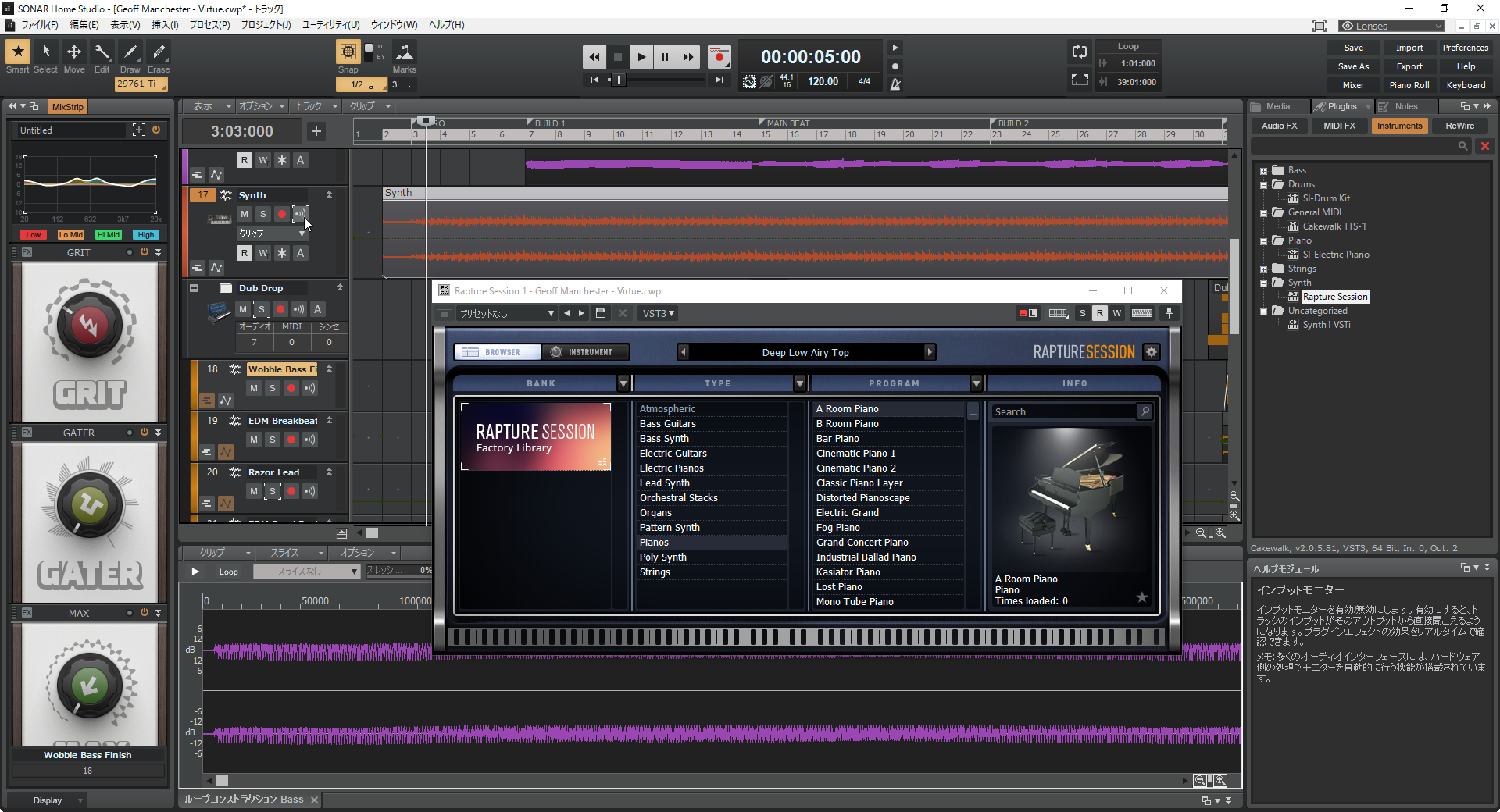Expand the Strings folder in browser
Screen dimensions: 1500x812
1263,269
